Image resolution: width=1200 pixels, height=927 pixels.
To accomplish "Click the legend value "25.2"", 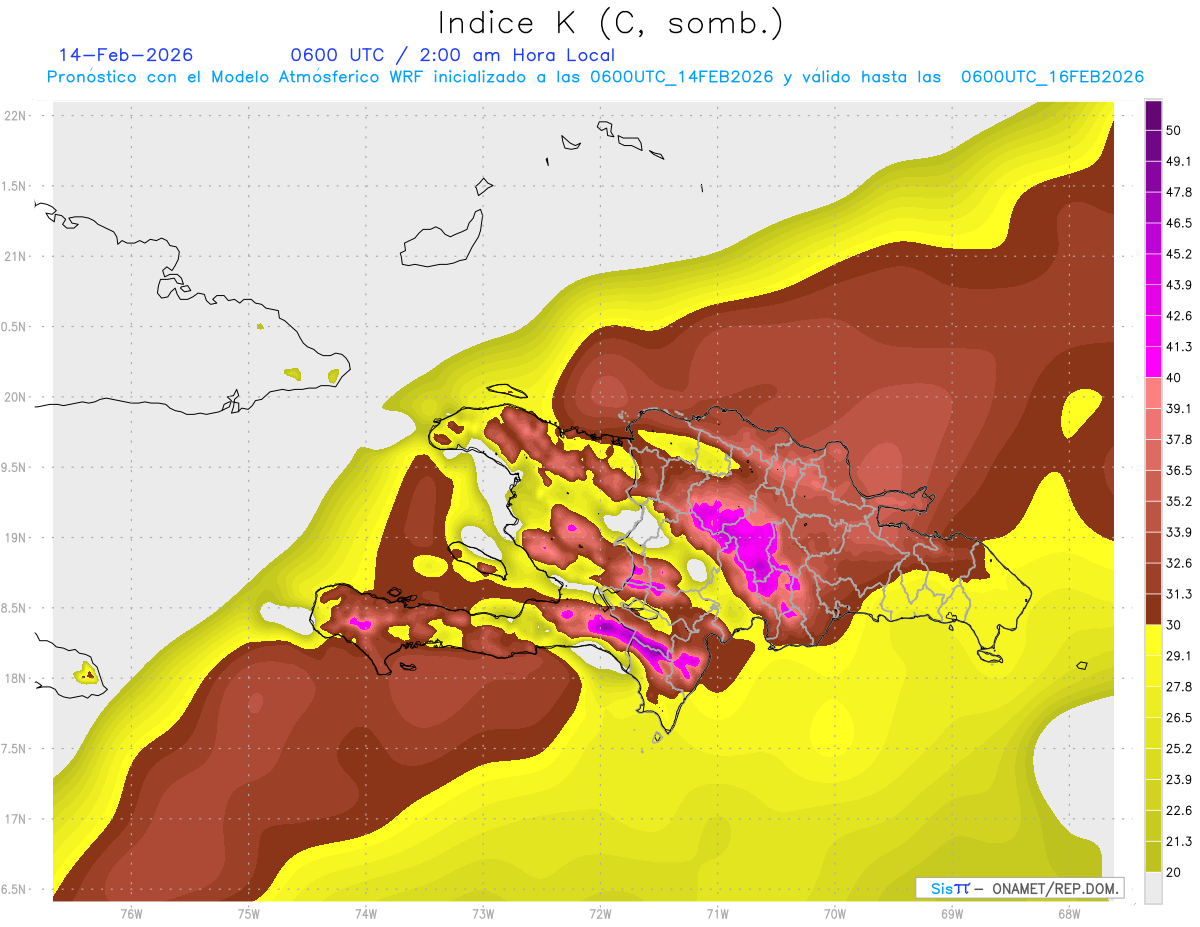I will [x=1178, y=748].
